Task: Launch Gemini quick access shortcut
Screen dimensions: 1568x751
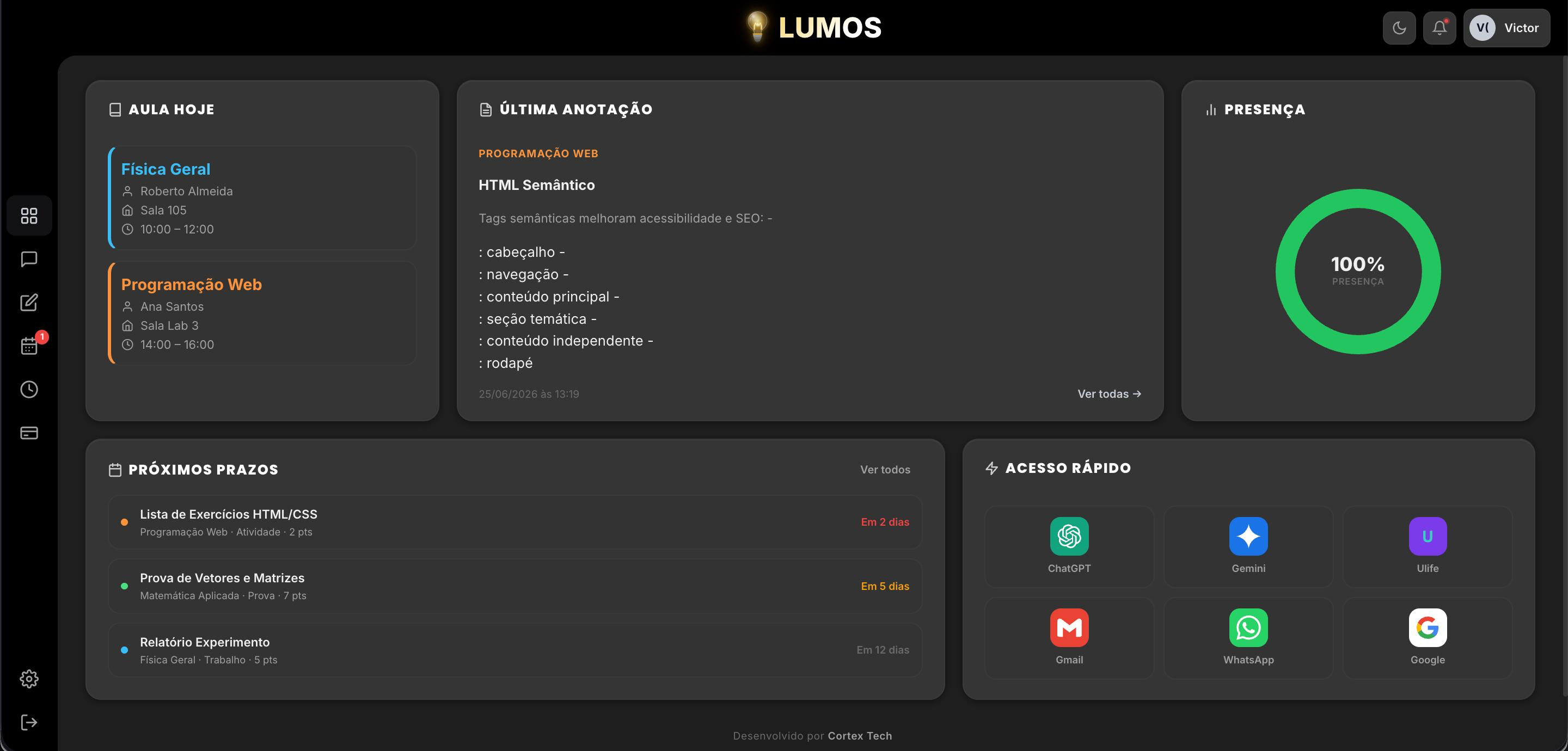Action: [x=1248, y=546]
